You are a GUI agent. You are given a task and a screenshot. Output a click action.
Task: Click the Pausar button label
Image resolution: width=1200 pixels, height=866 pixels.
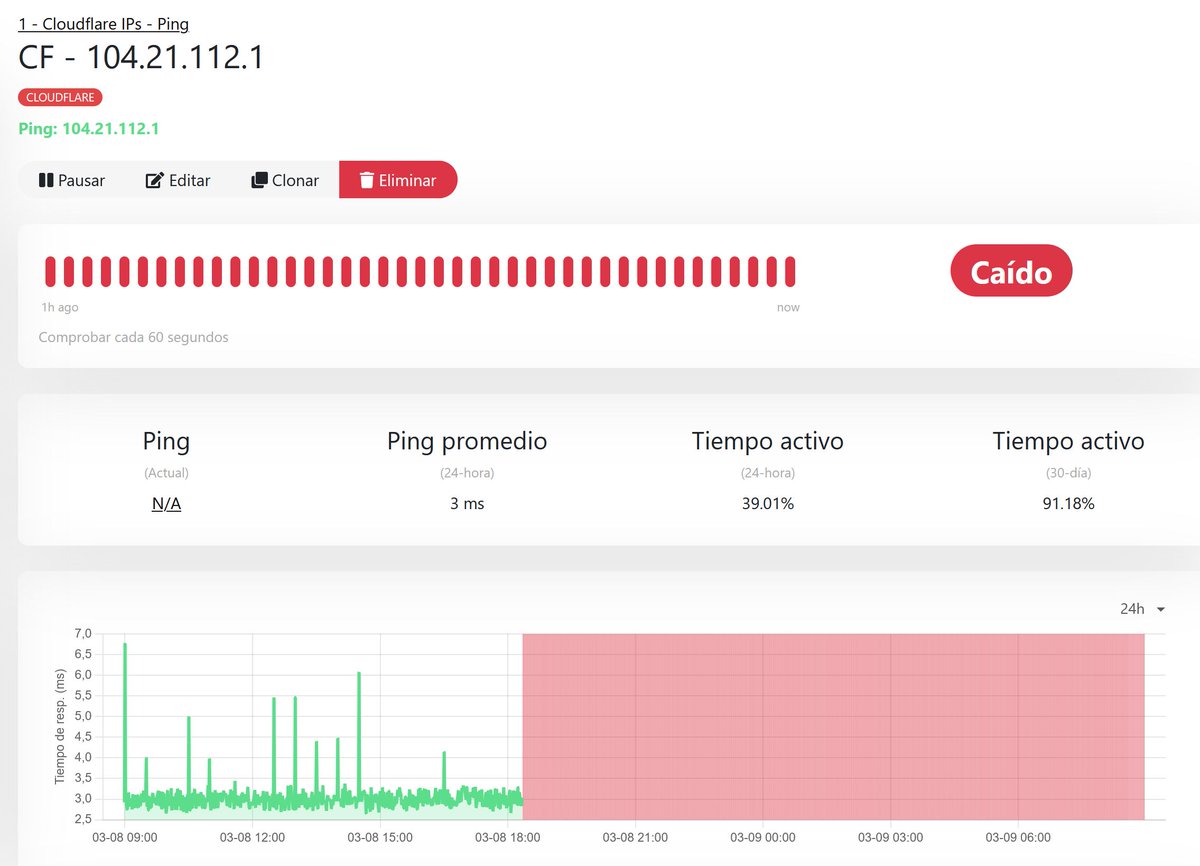81,180
